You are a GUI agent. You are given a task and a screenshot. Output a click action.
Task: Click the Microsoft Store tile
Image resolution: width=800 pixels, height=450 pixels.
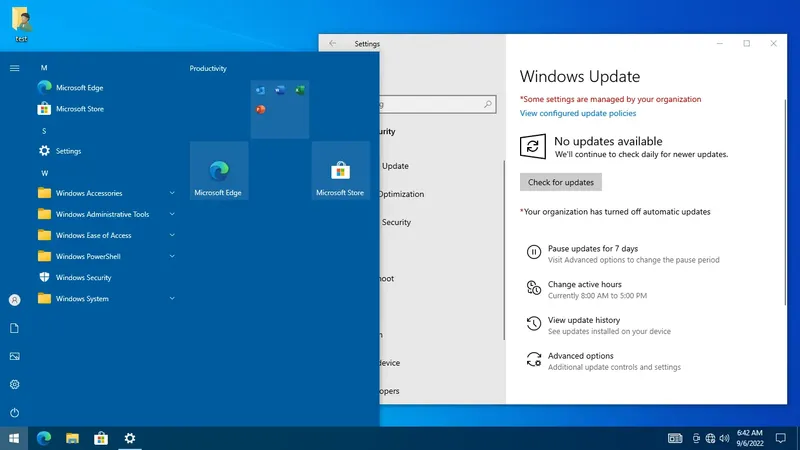340,171
